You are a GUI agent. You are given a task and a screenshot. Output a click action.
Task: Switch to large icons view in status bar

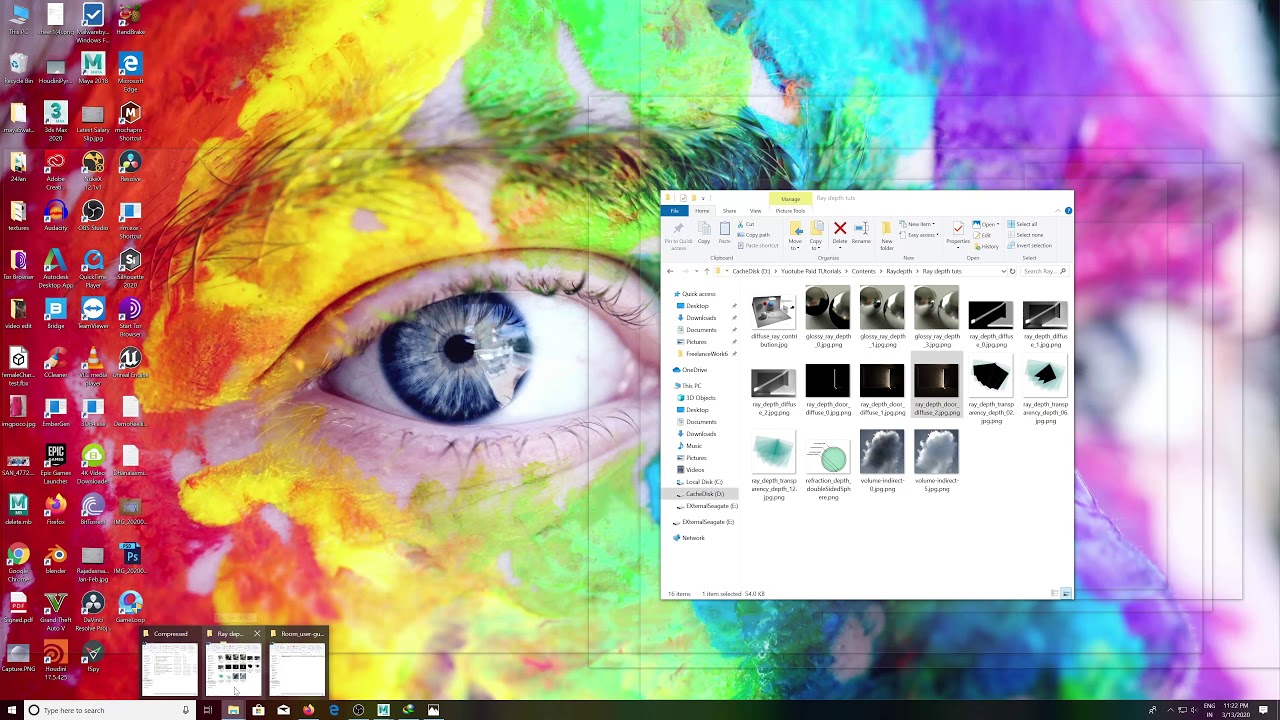[x=1066, y=594]
